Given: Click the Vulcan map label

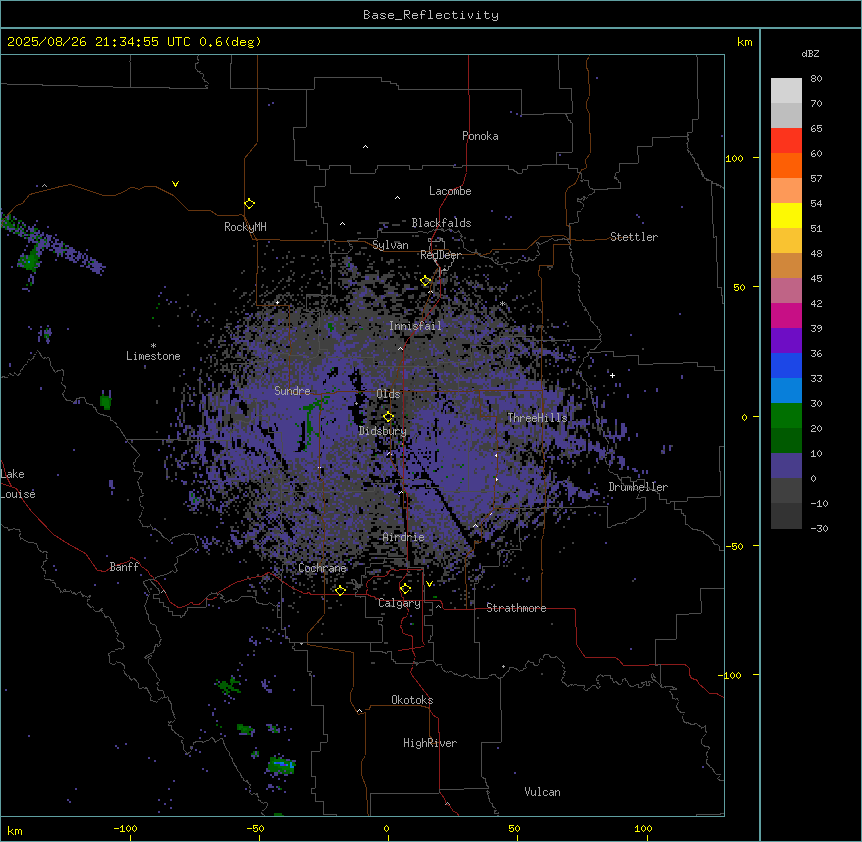Looking at the screenshot, I should 543,792.
